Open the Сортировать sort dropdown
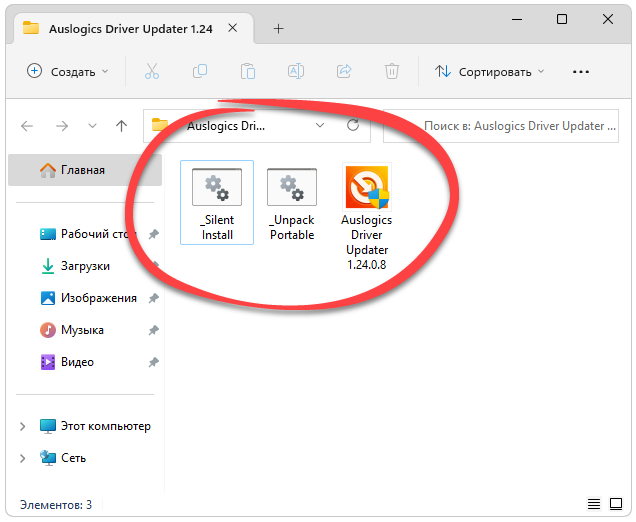The image size is (636, 522). 490,72
